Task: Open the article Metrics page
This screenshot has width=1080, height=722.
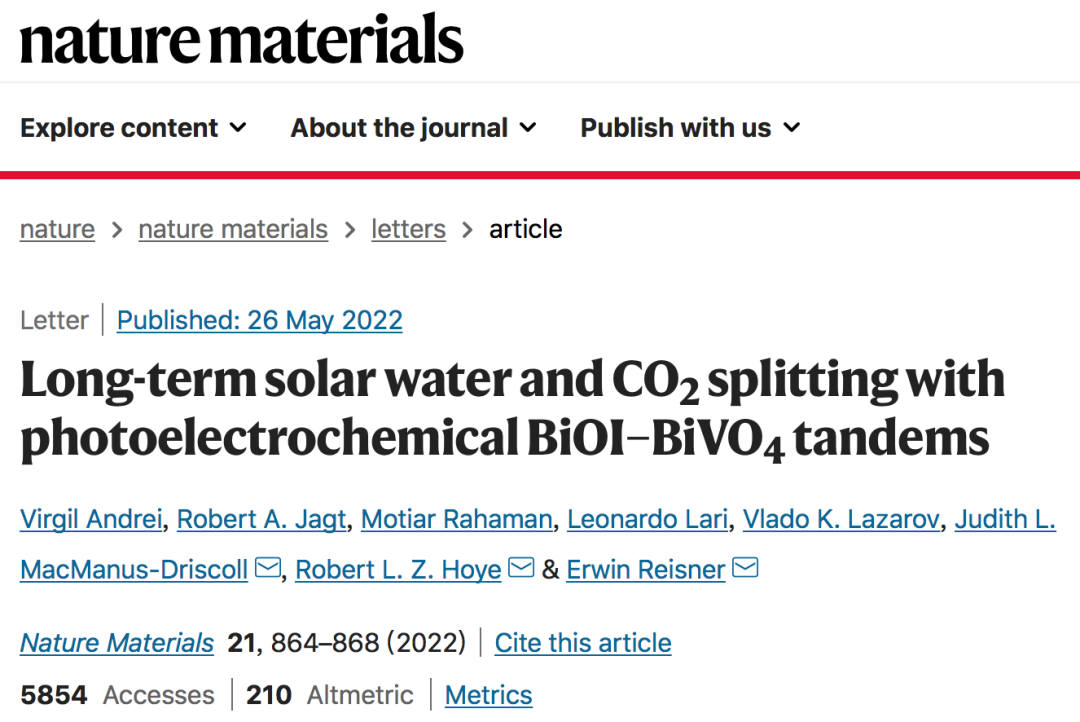Action: coord(488,695)
